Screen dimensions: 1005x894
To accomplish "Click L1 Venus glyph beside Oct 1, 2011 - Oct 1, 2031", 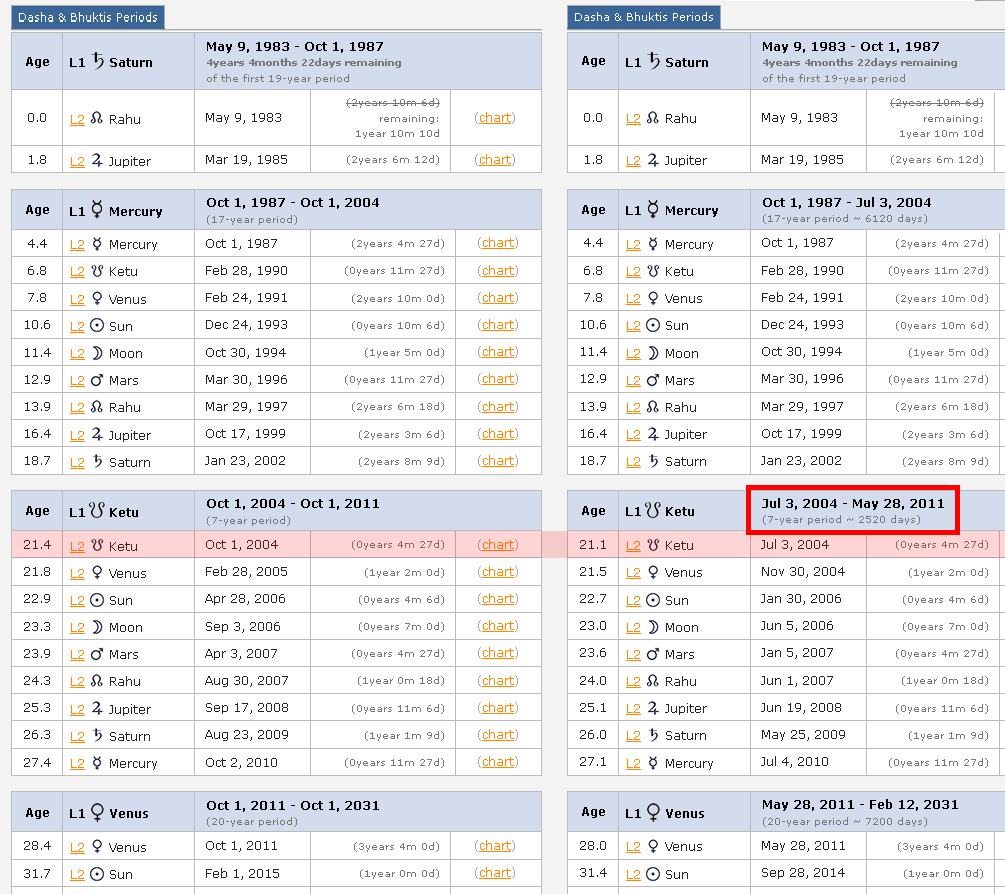I will [x=97, y=813].
